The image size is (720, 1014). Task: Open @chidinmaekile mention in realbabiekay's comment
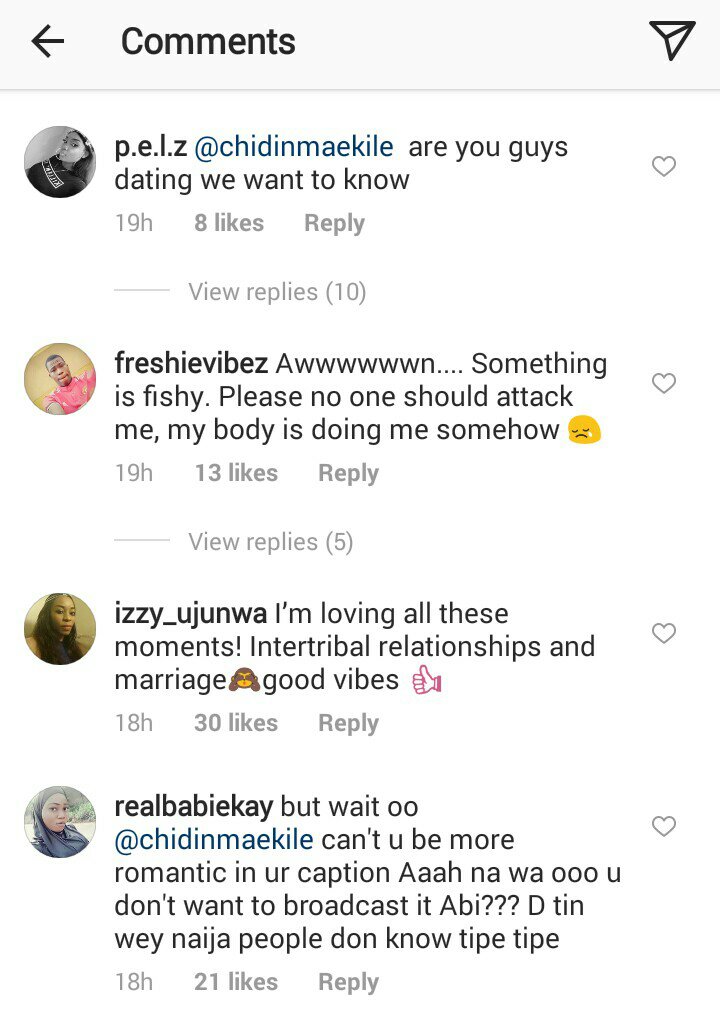[214, 840]
